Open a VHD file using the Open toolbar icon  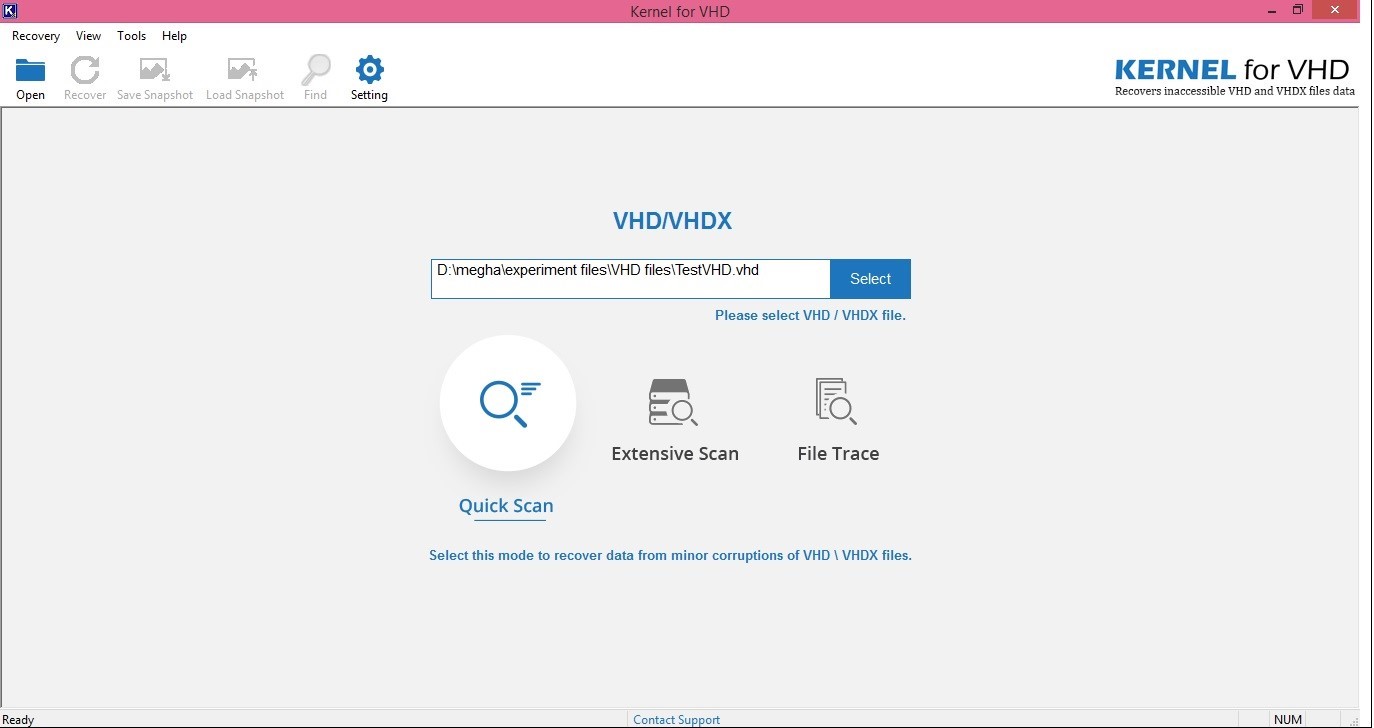pyautogui.click(x=30, y=76)
